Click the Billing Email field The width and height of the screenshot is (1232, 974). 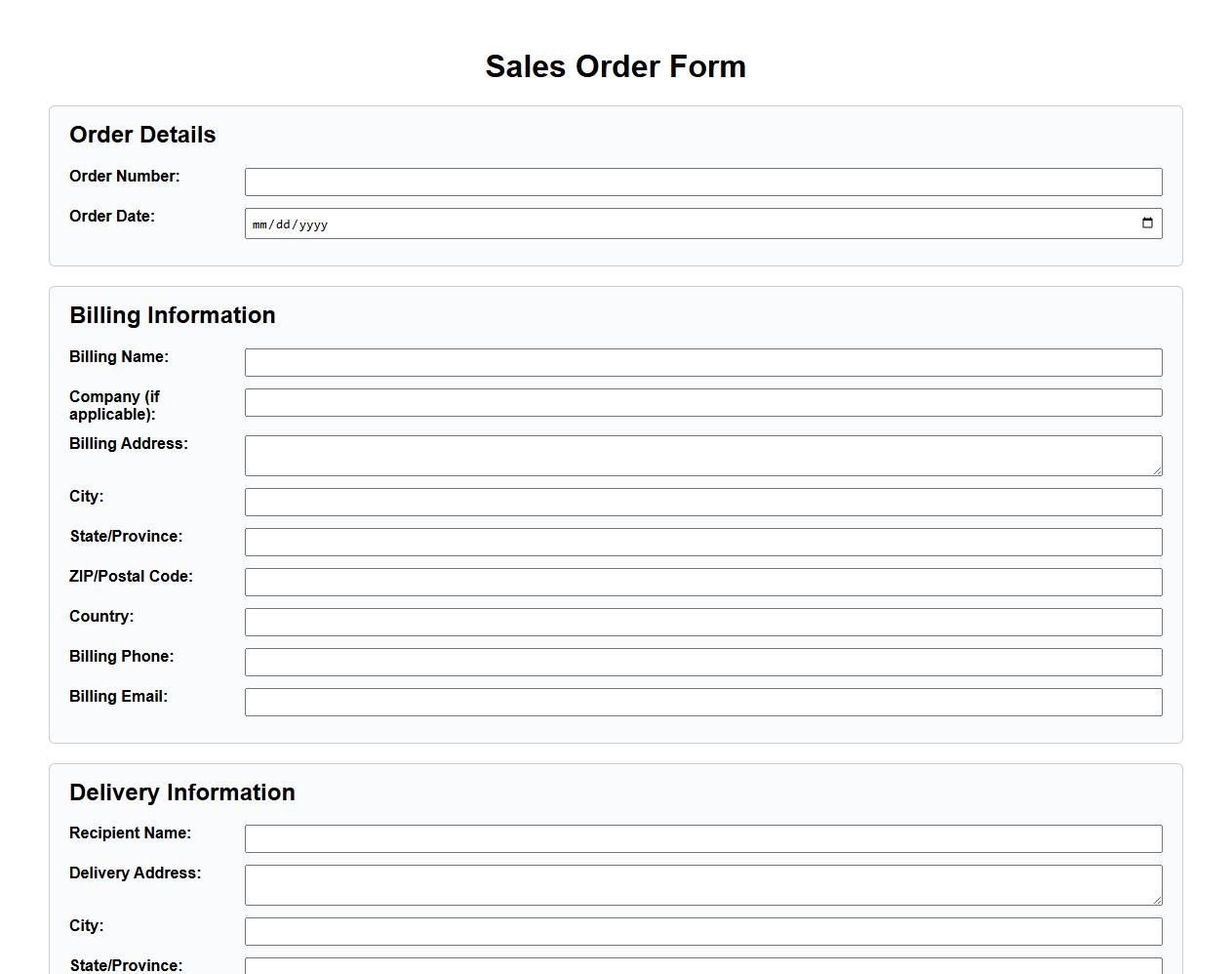(x=703, y=702)
